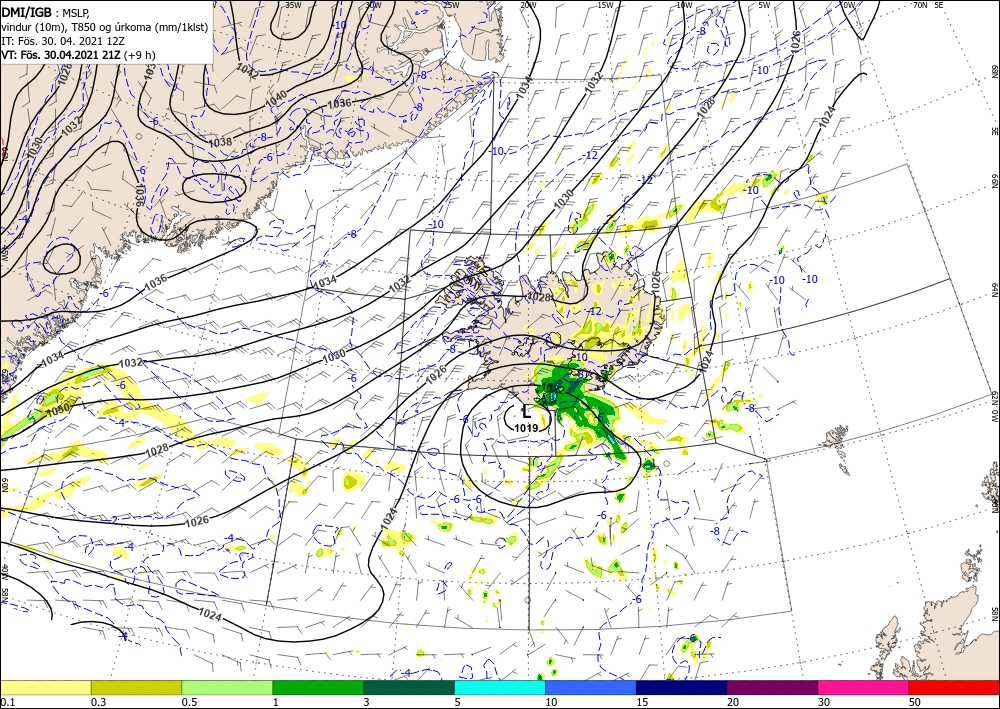
Task: Click the 1019 low pressure value
Action: coord(526,428)
